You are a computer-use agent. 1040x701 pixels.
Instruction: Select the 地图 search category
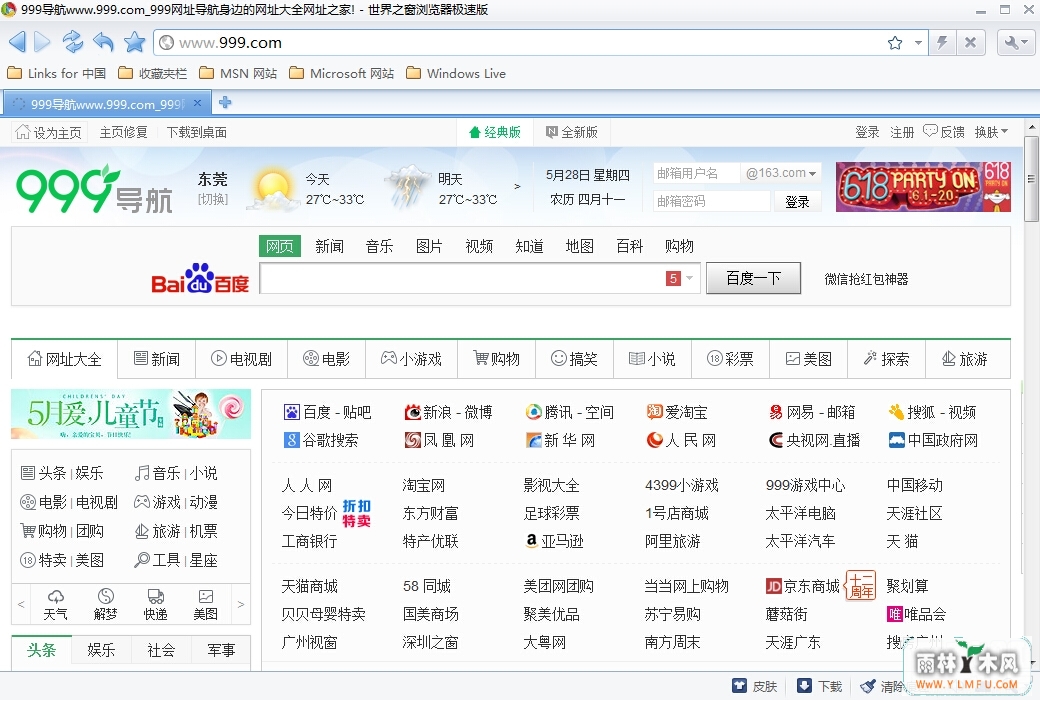(579, 247)
